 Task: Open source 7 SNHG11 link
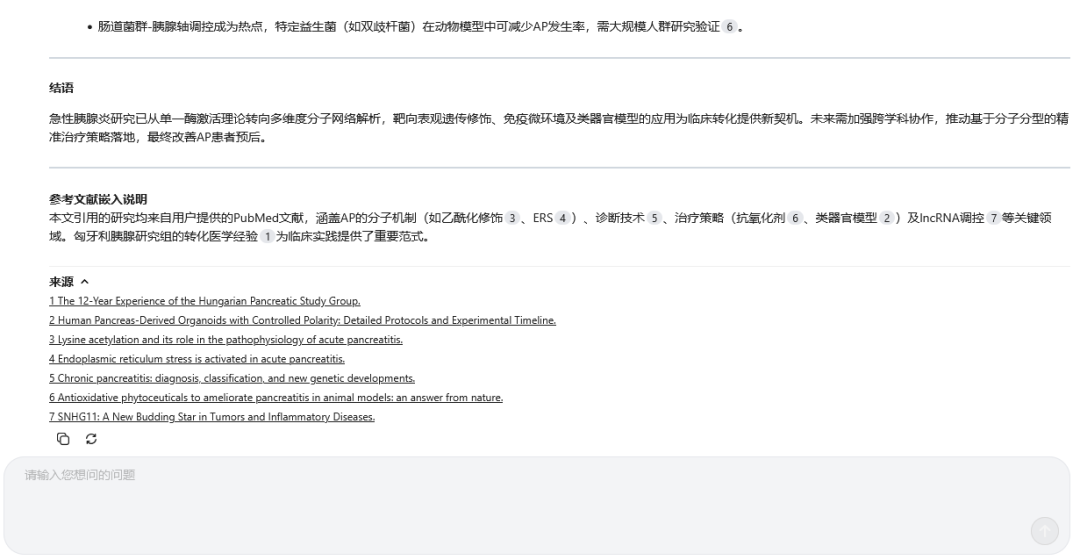[x=212, y=417]
